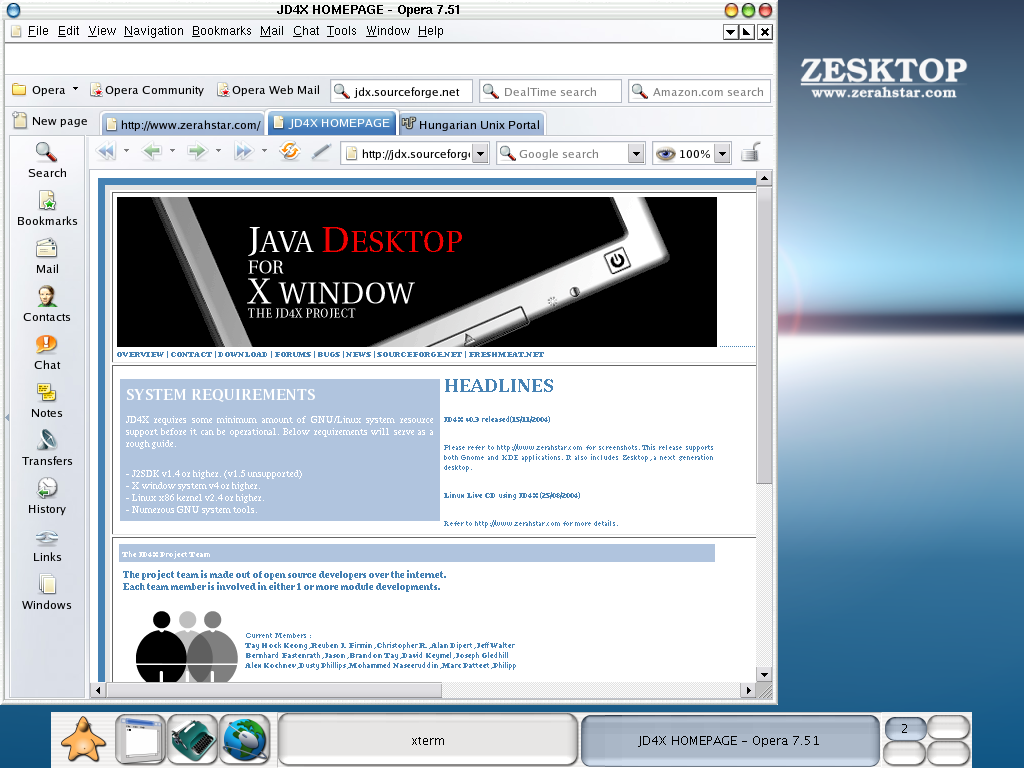
Task: Open the Contacts panel icon
Action: click(46, 304)
